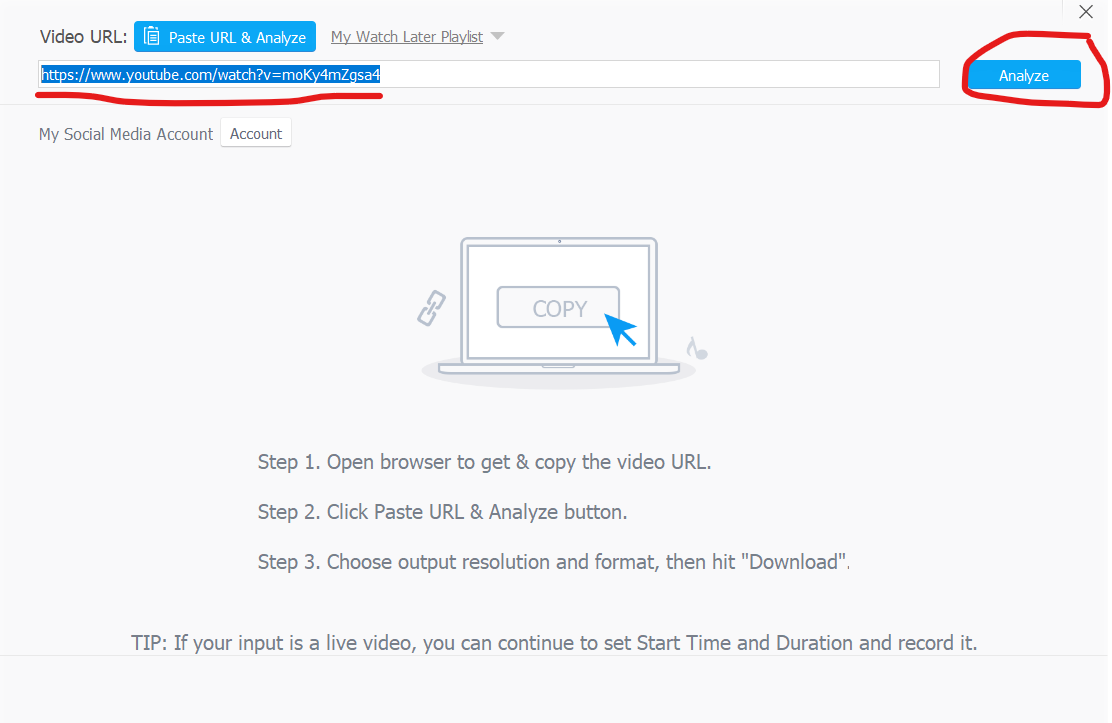Click the My Social Media Account label
Image resolution: width=1112 pixels, height=723 pixels.
126,134
